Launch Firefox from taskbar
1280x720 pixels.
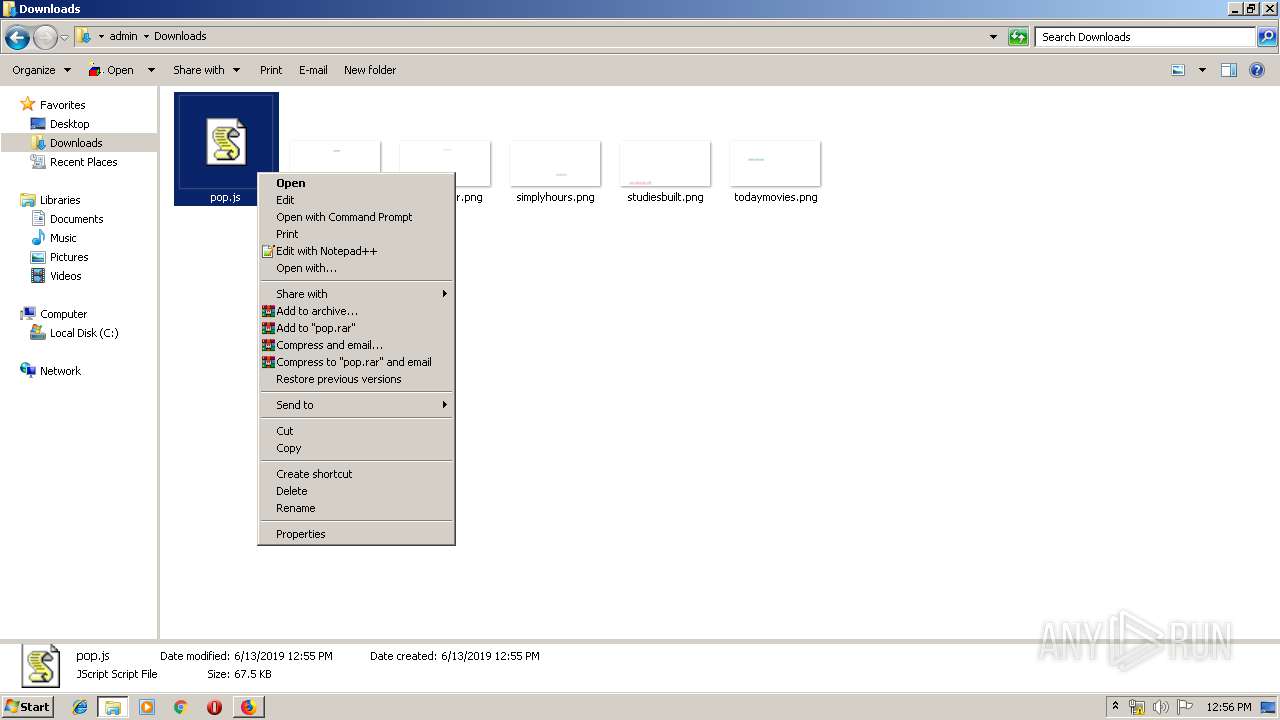click(248, 707)
